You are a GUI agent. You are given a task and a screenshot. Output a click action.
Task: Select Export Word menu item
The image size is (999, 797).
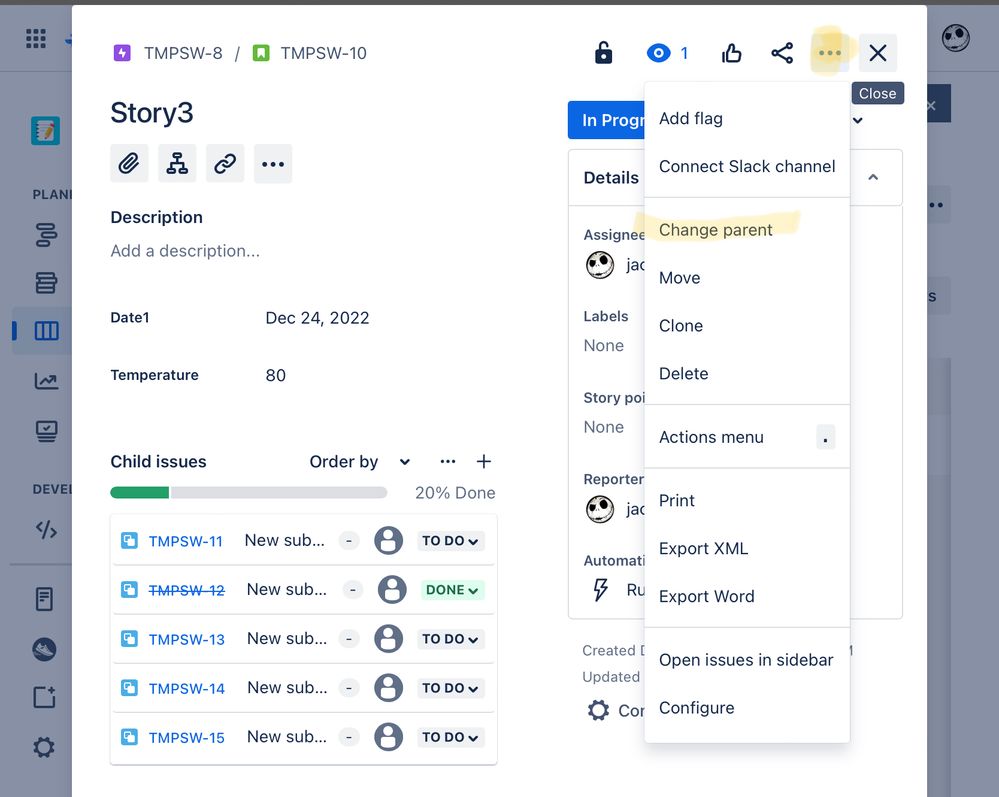tap(747, 596)
